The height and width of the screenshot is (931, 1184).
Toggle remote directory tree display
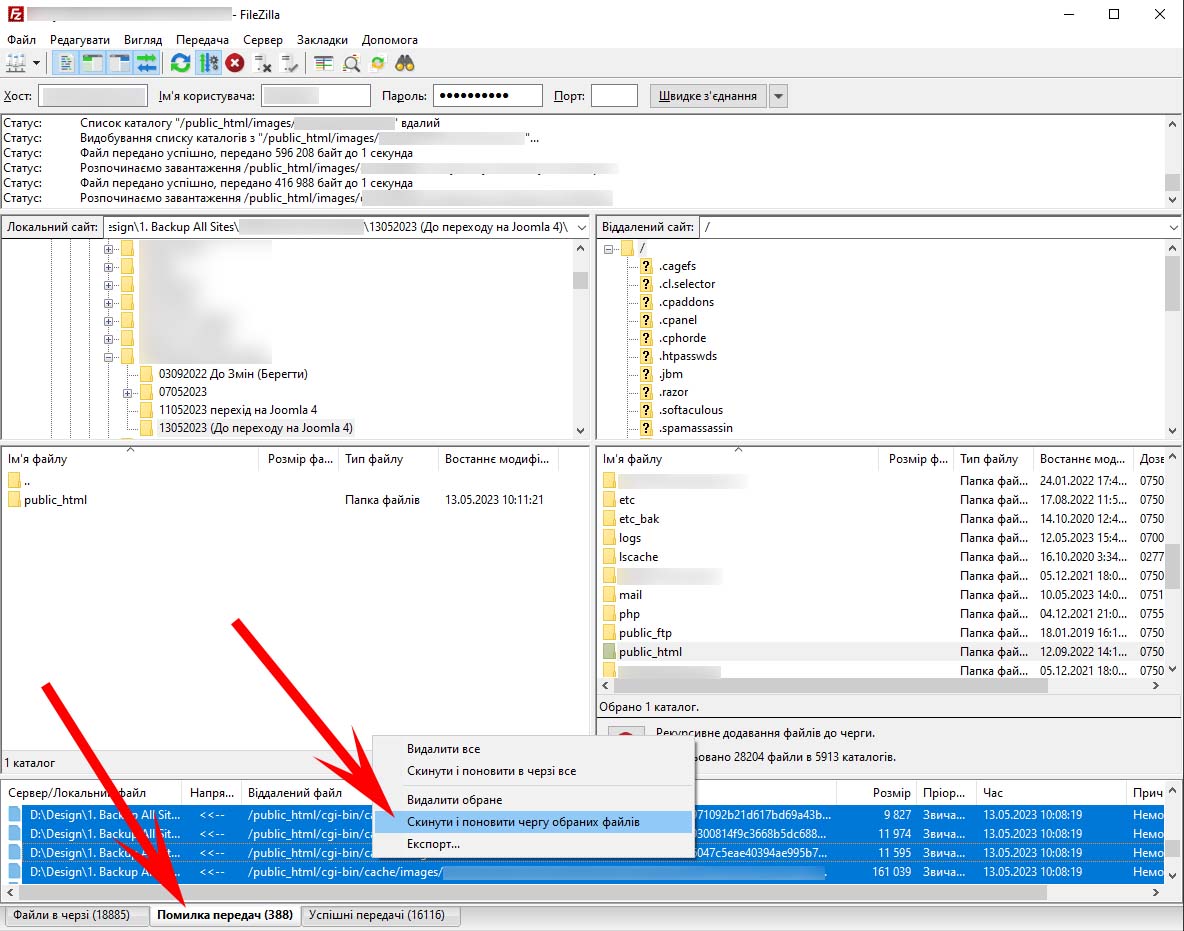pyautogui.click(x=119, y=63)
